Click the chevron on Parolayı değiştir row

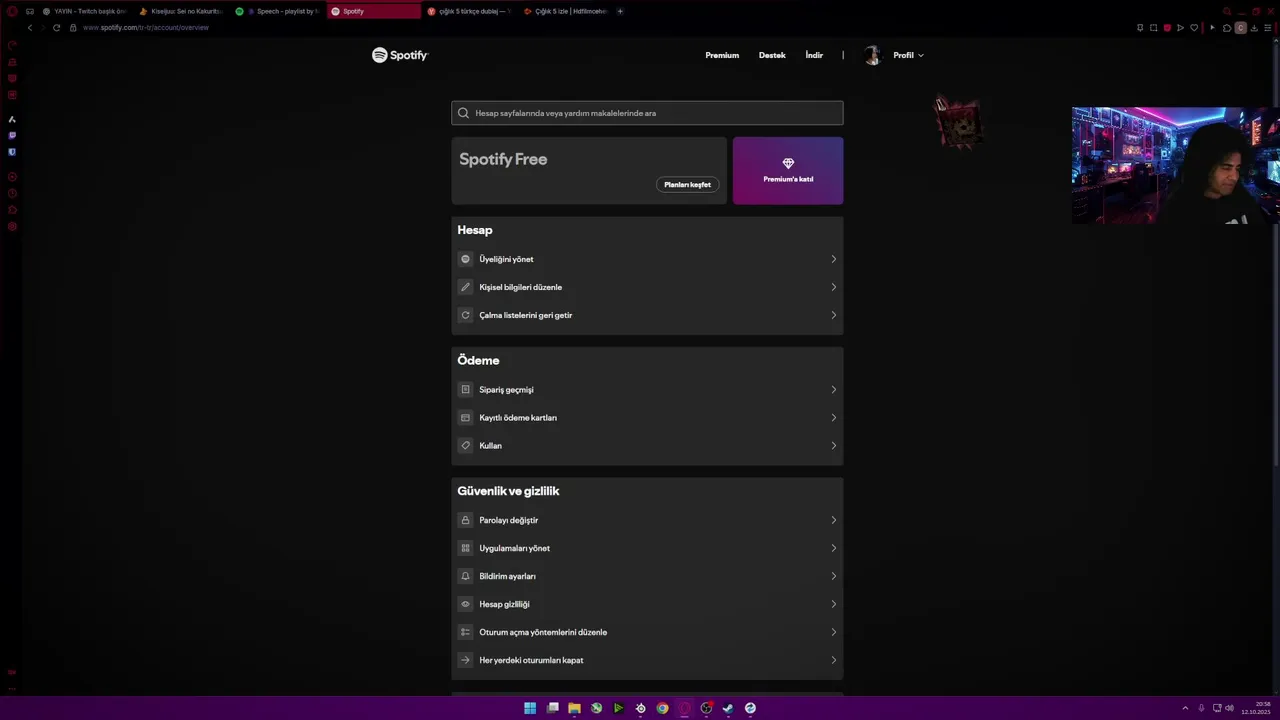pyautogui.click(x=833, y=520)
